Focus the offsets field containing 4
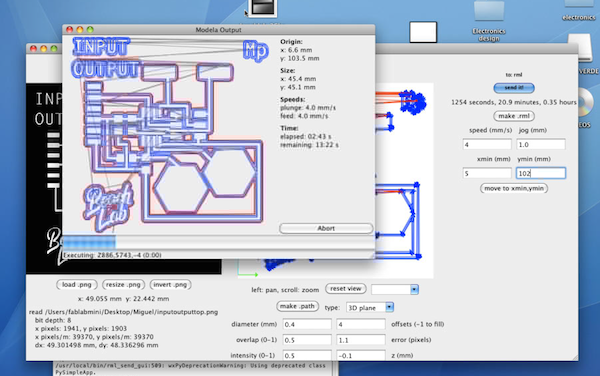600x376 pixels. [360, 324]
